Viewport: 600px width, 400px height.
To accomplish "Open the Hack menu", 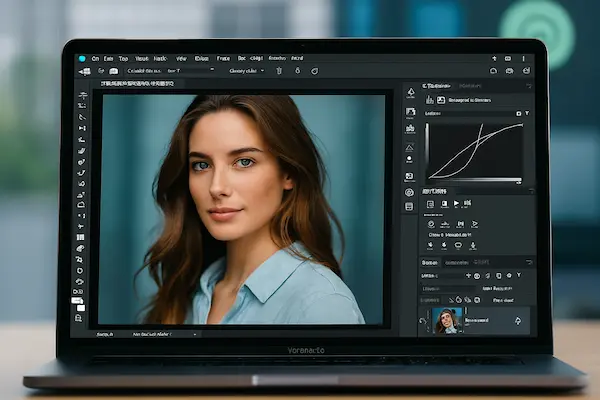I will click(x=160, y=59).
